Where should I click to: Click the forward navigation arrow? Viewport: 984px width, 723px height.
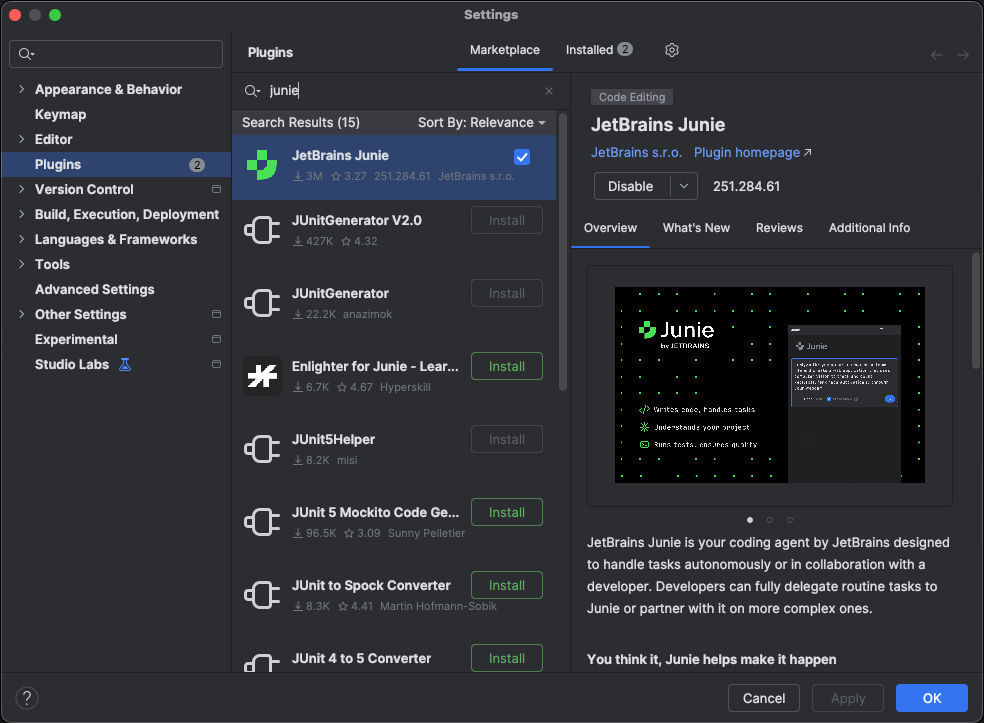point(963,55)
